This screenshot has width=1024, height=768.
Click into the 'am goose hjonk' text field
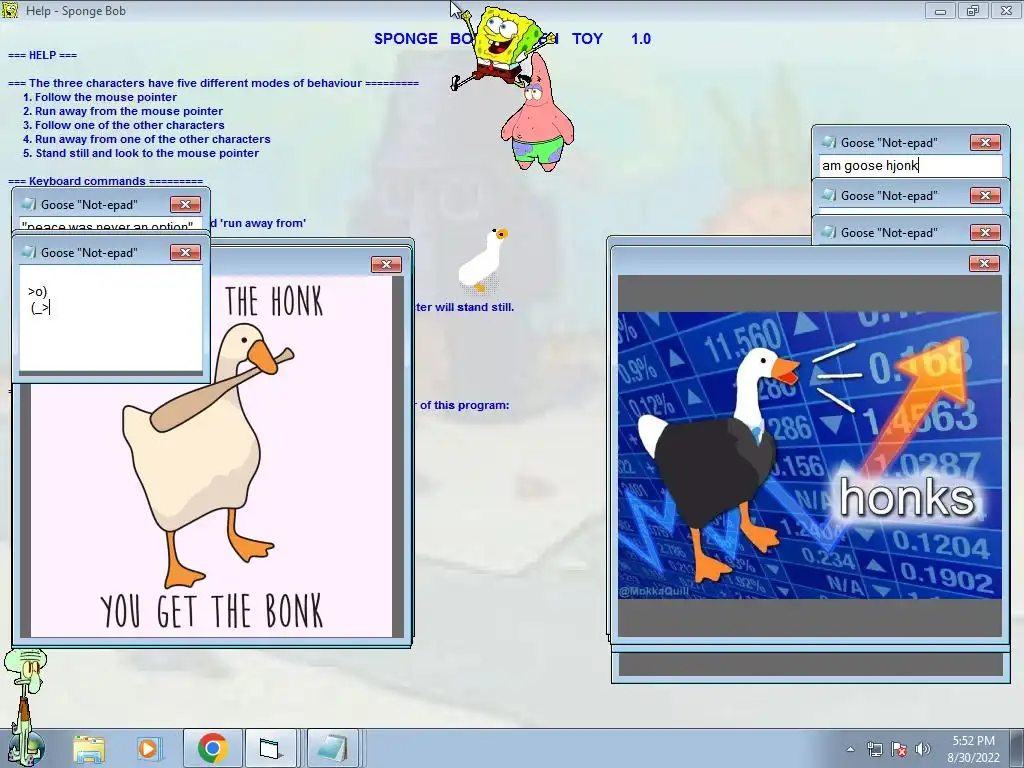910,165
